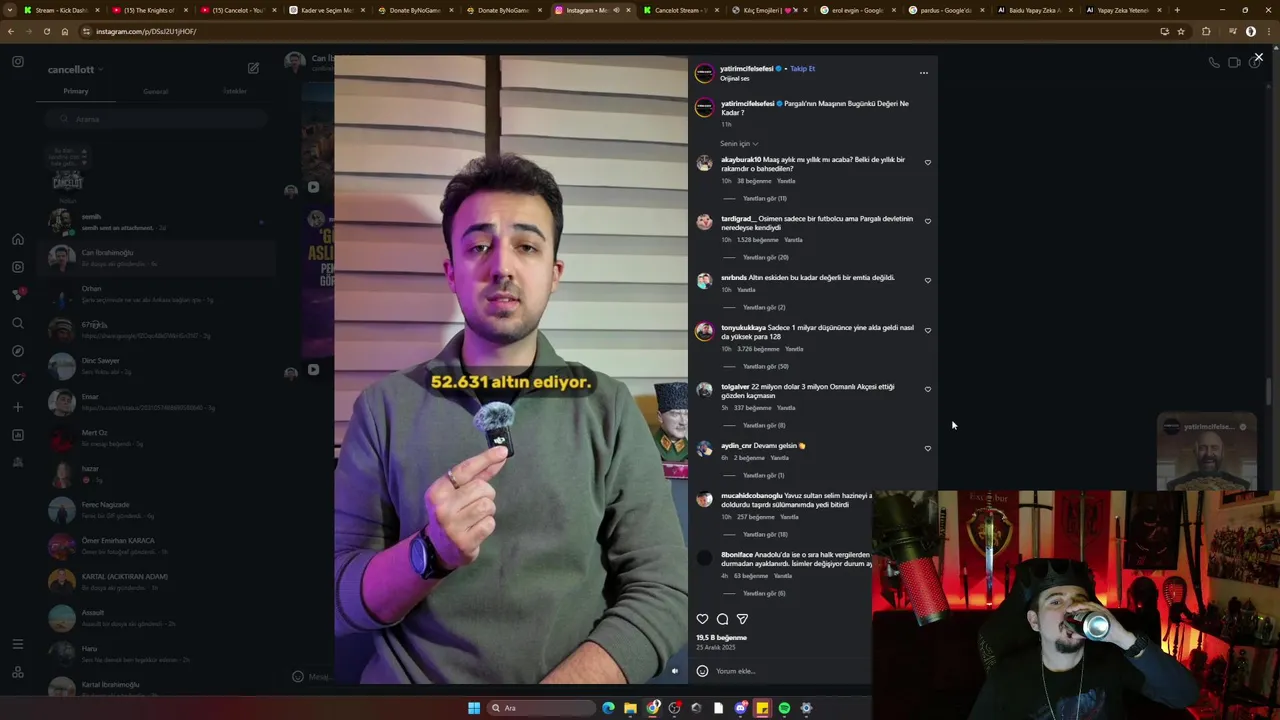This screenshot has width=1280, height=720.
Task: Go back with browser back arrow
Action: (11, 31)
